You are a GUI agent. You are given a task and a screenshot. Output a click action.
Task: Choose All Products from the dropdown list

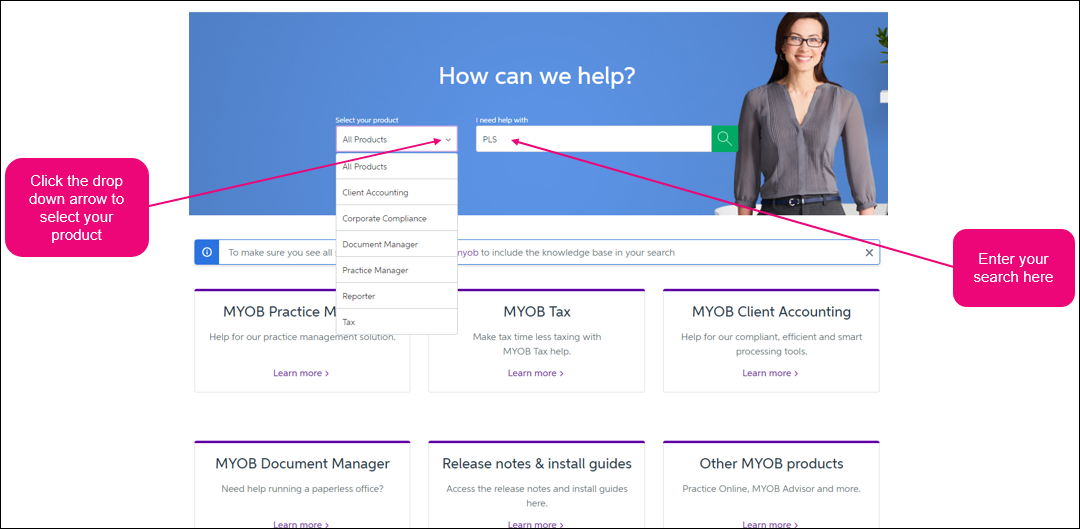[396, 167]
